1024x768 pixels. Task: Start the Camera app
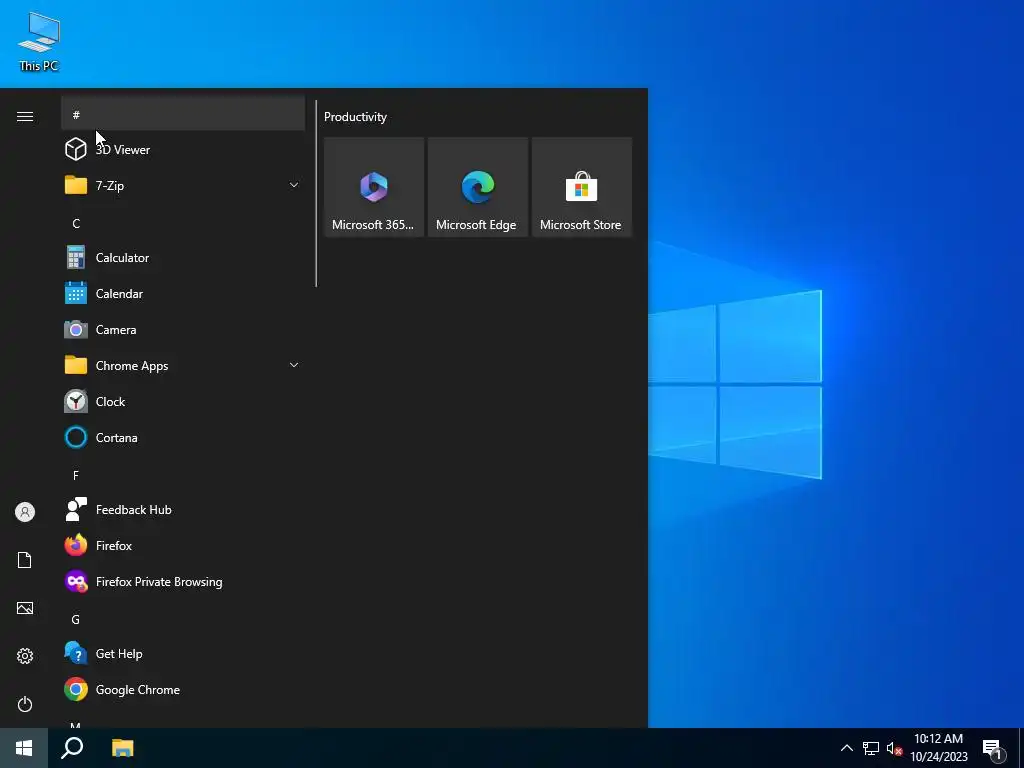click(x=183, y=330)
